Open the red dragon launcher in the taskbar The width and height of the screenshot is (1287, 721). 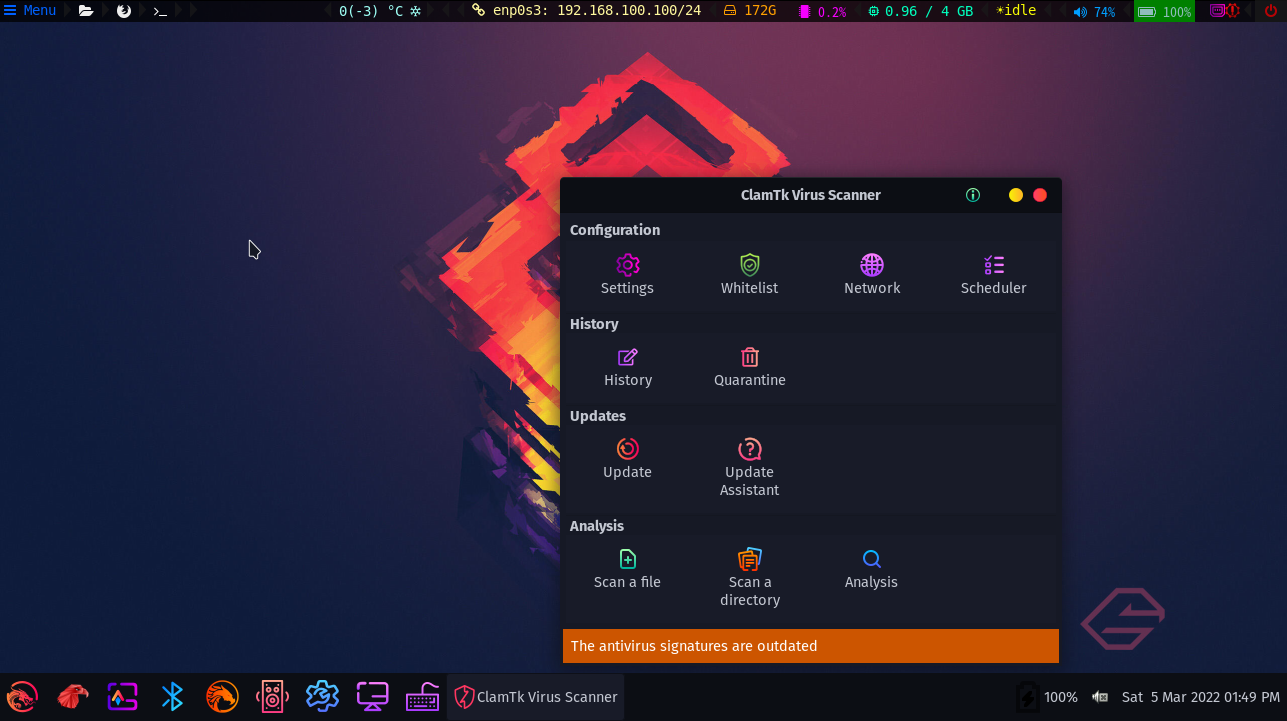[22, 696]
